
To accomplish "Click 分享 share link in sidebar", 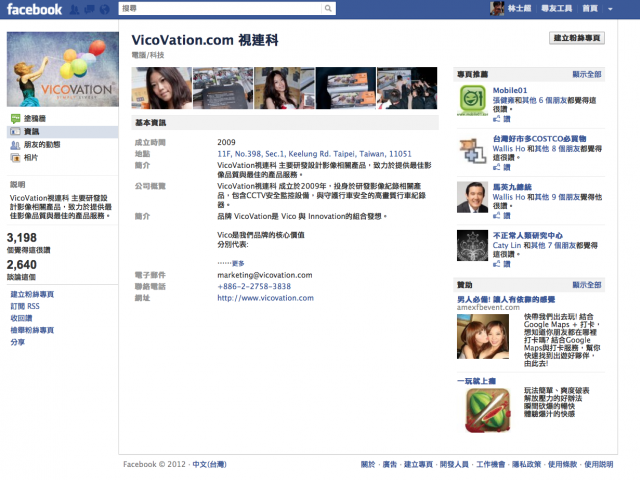I will pyautogui.click(x=18, y=342).
